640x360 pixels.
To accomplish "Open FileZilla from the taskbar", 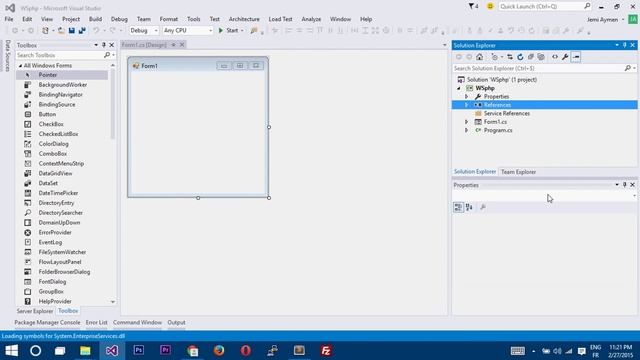I will click(326, 350).
